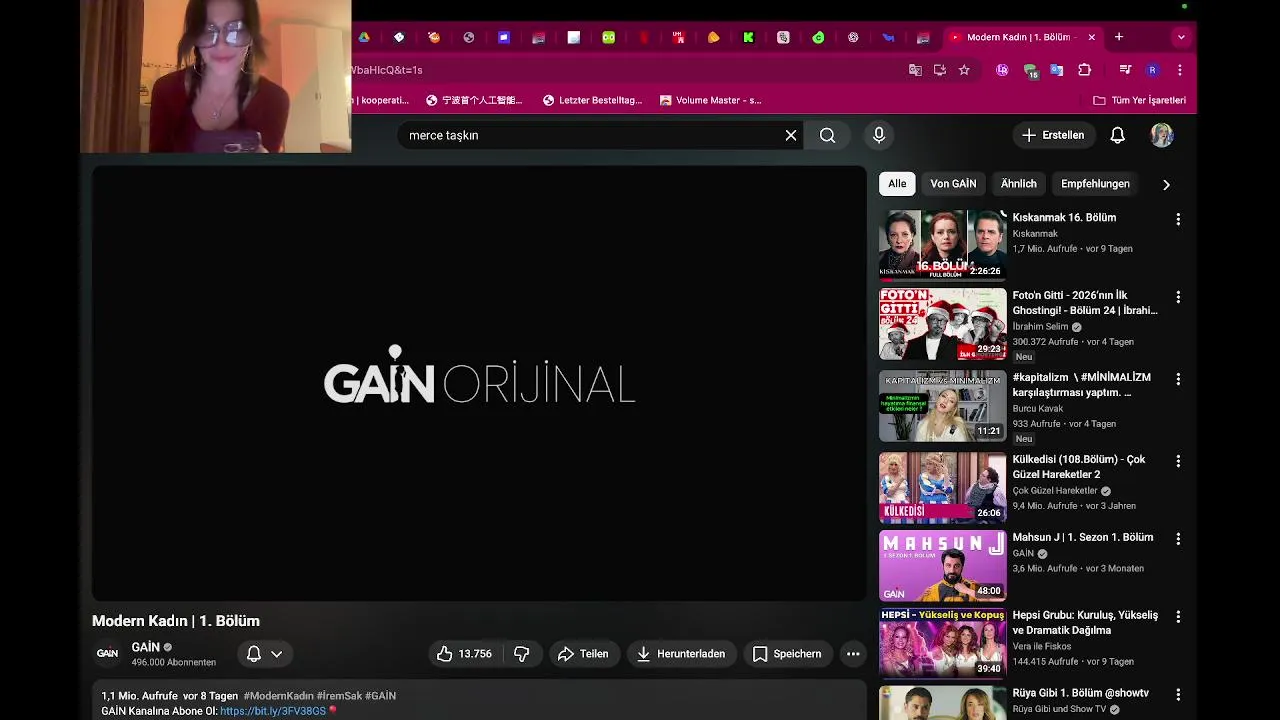Viewport: 1280px width, 720px height.
Task: Dislike the video with thumbs down
Action: pos(521,654)
